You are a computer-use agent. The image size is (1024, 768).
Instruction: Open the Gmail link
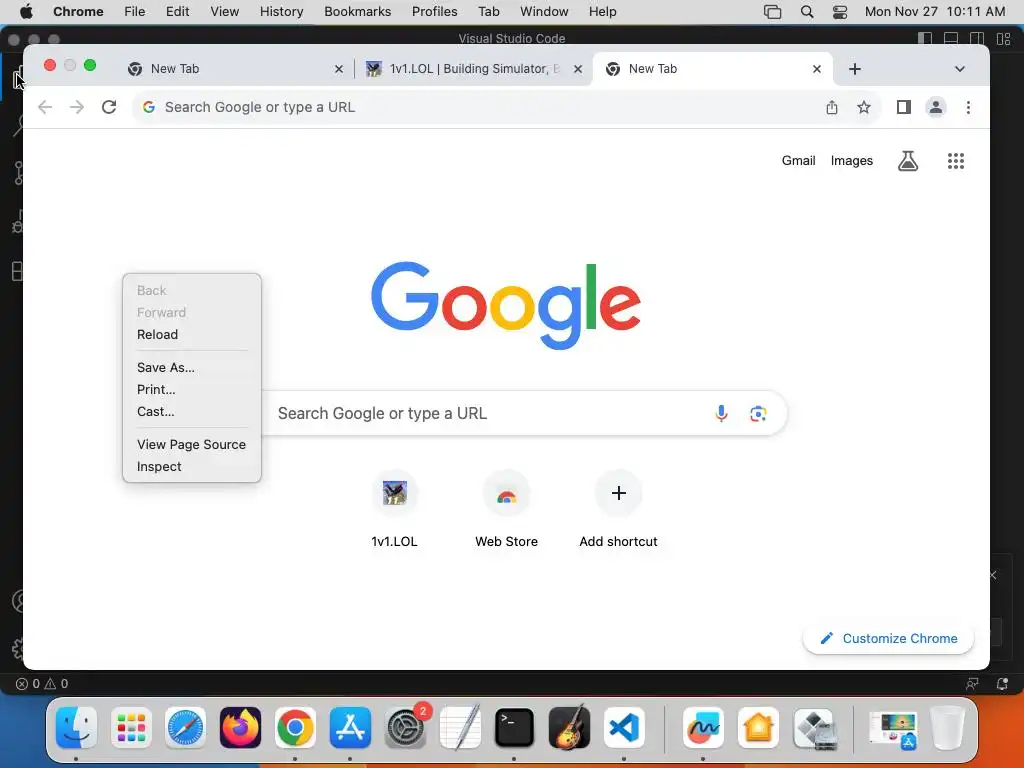pos(799,161)
